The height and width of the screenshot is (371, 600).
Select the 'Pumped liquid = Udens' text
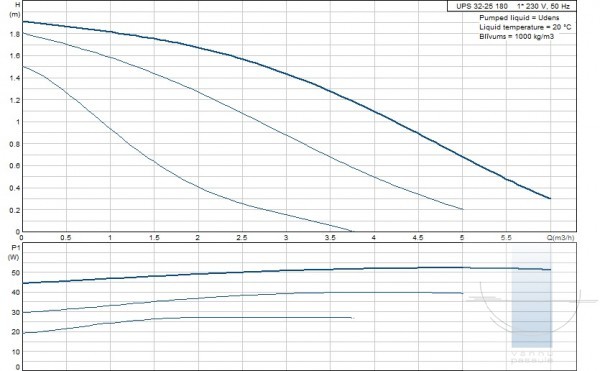pyautogui.click(x=519, y=18)
